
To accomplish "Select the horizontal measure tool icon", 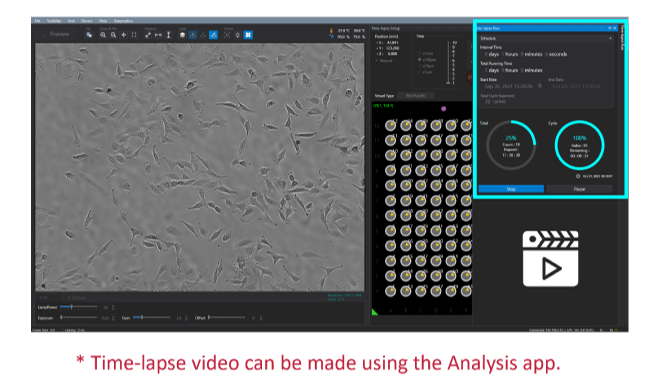I will click(x=158, y=35).
